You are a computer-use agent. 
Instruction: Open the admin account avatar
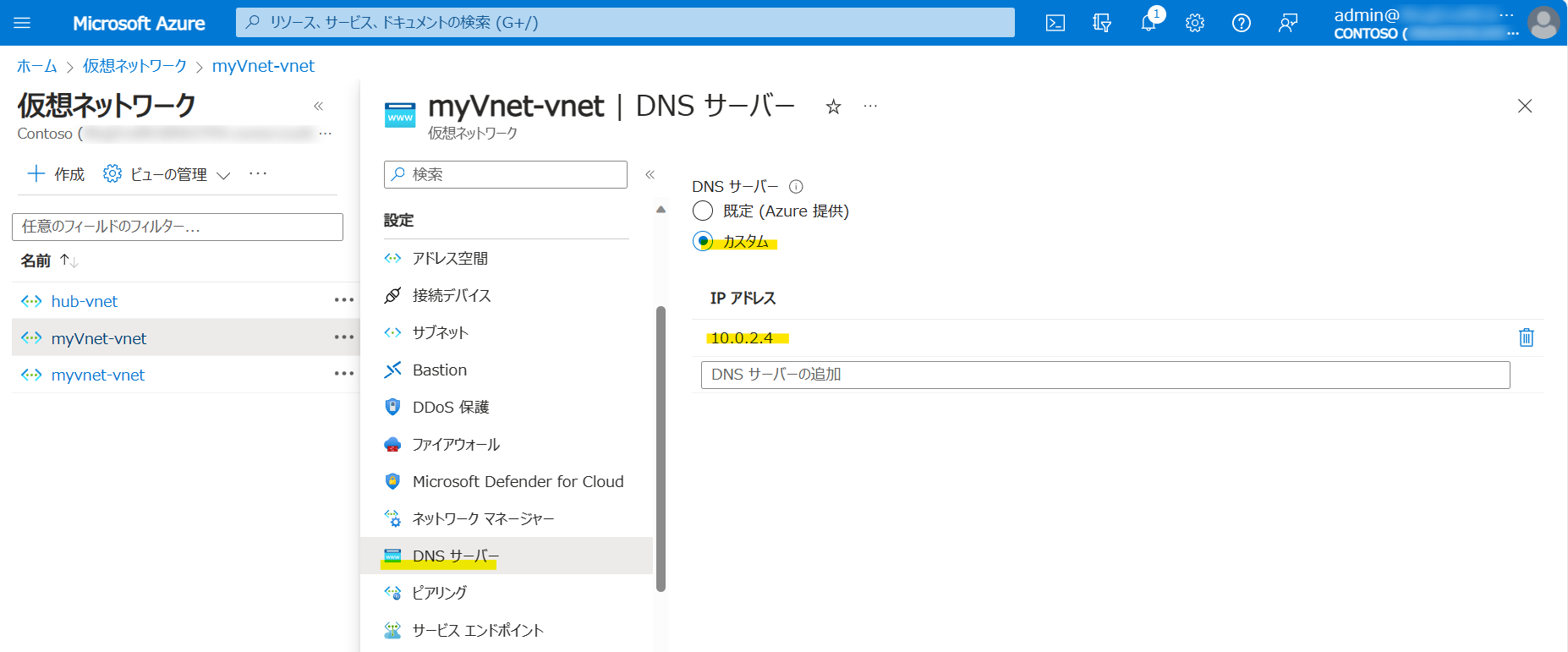pyautogui.click(x=1543, y=23)
